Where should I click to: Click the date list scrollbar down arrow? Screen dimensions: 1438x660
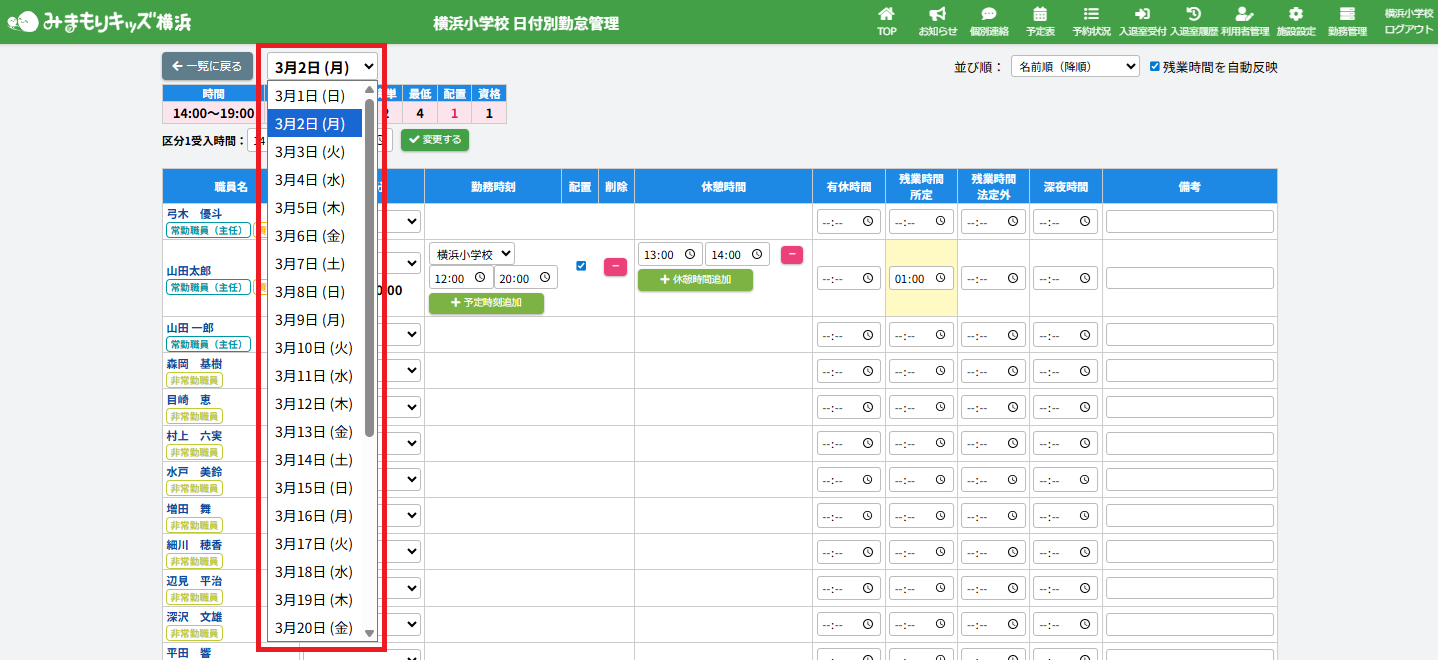(x=369, y=633)
